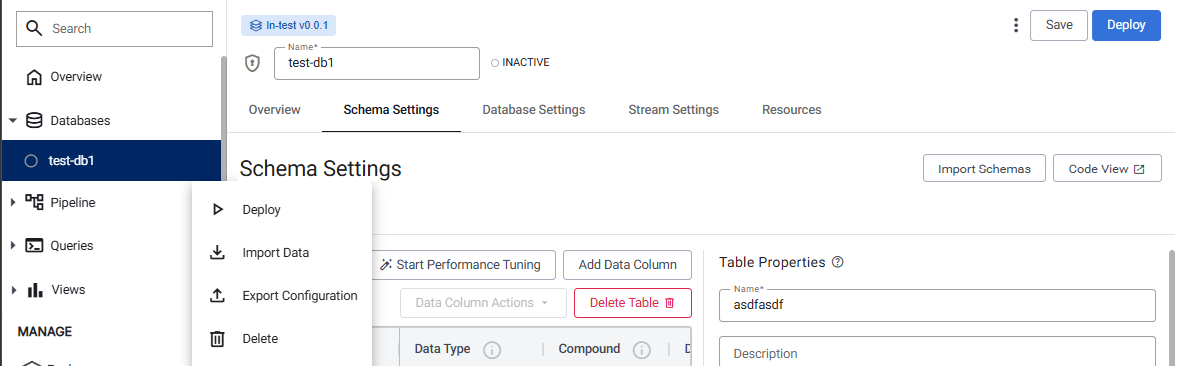Click the play icon next to Deploy

point(217,209)
